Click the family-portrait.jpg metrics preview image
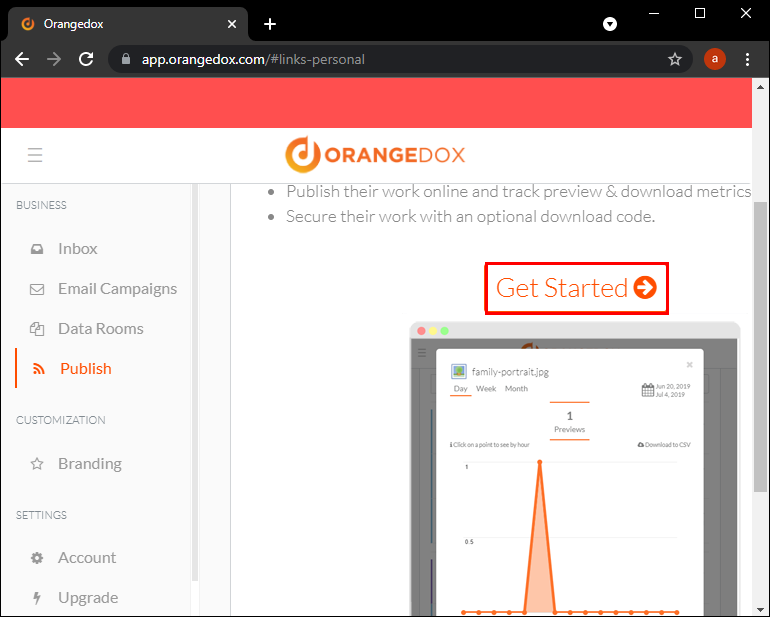Screen dimensions: 770x617 click(x=575, y=469)
